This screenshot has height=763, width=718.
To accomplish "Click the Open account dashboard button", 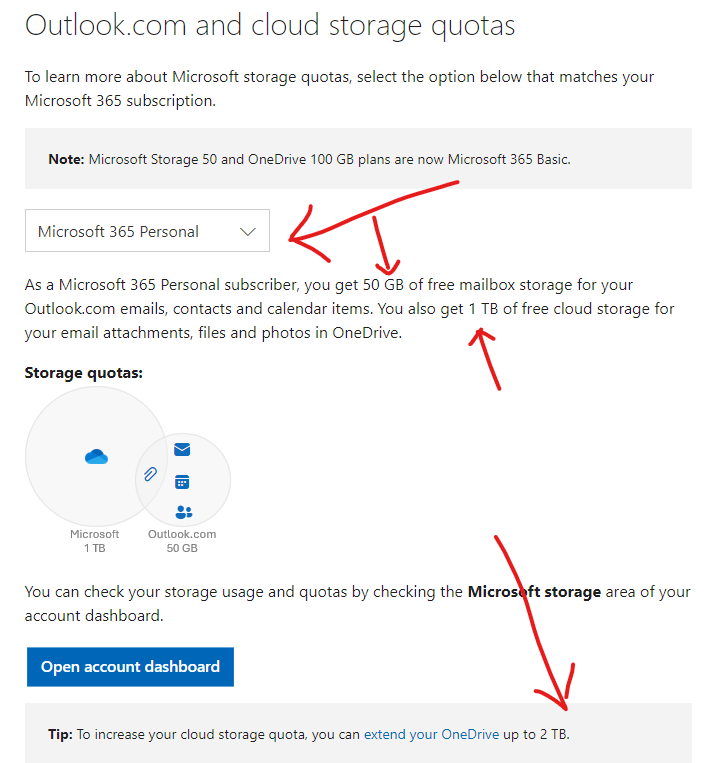I will pos(130,667).
